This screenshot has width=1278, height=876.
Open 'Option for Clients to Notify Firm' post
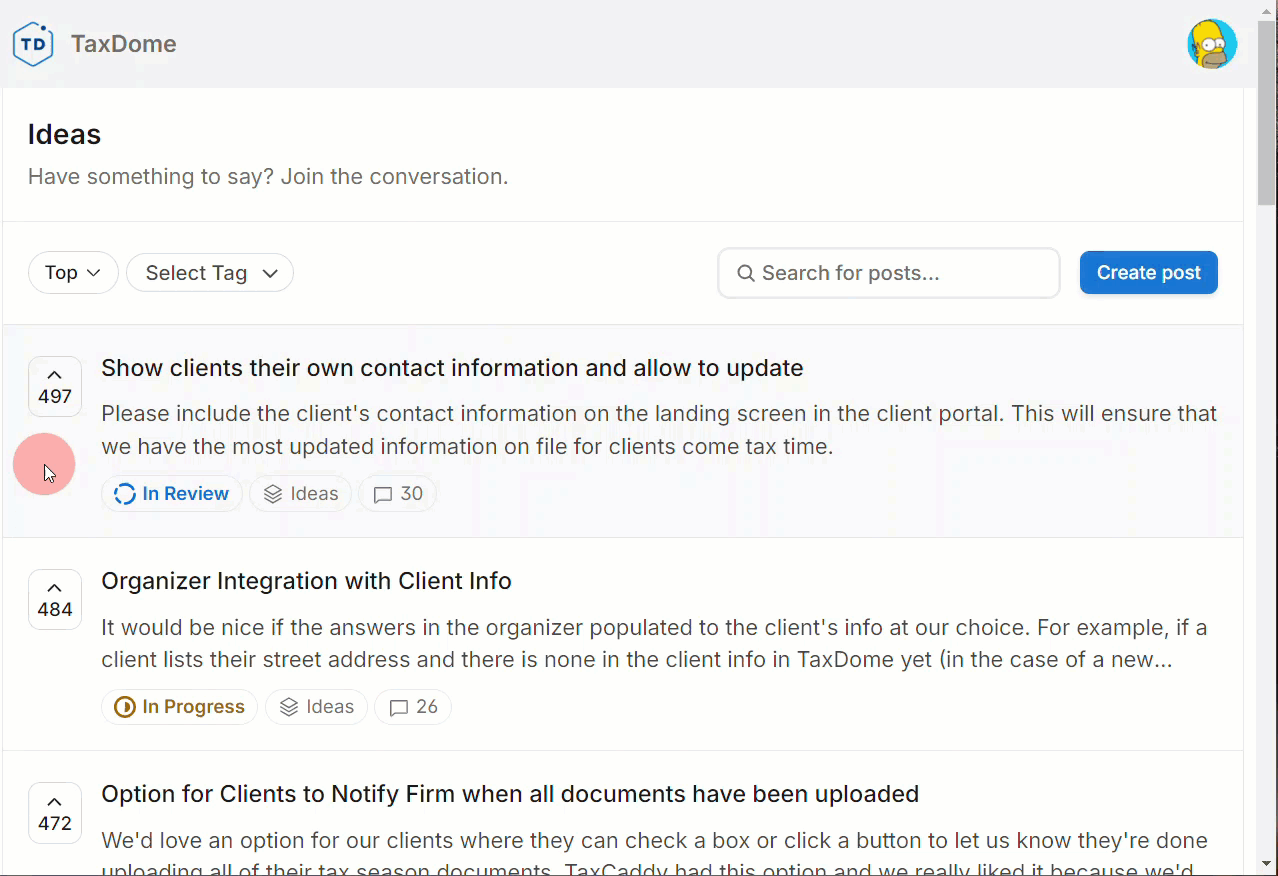pos(510,794)
